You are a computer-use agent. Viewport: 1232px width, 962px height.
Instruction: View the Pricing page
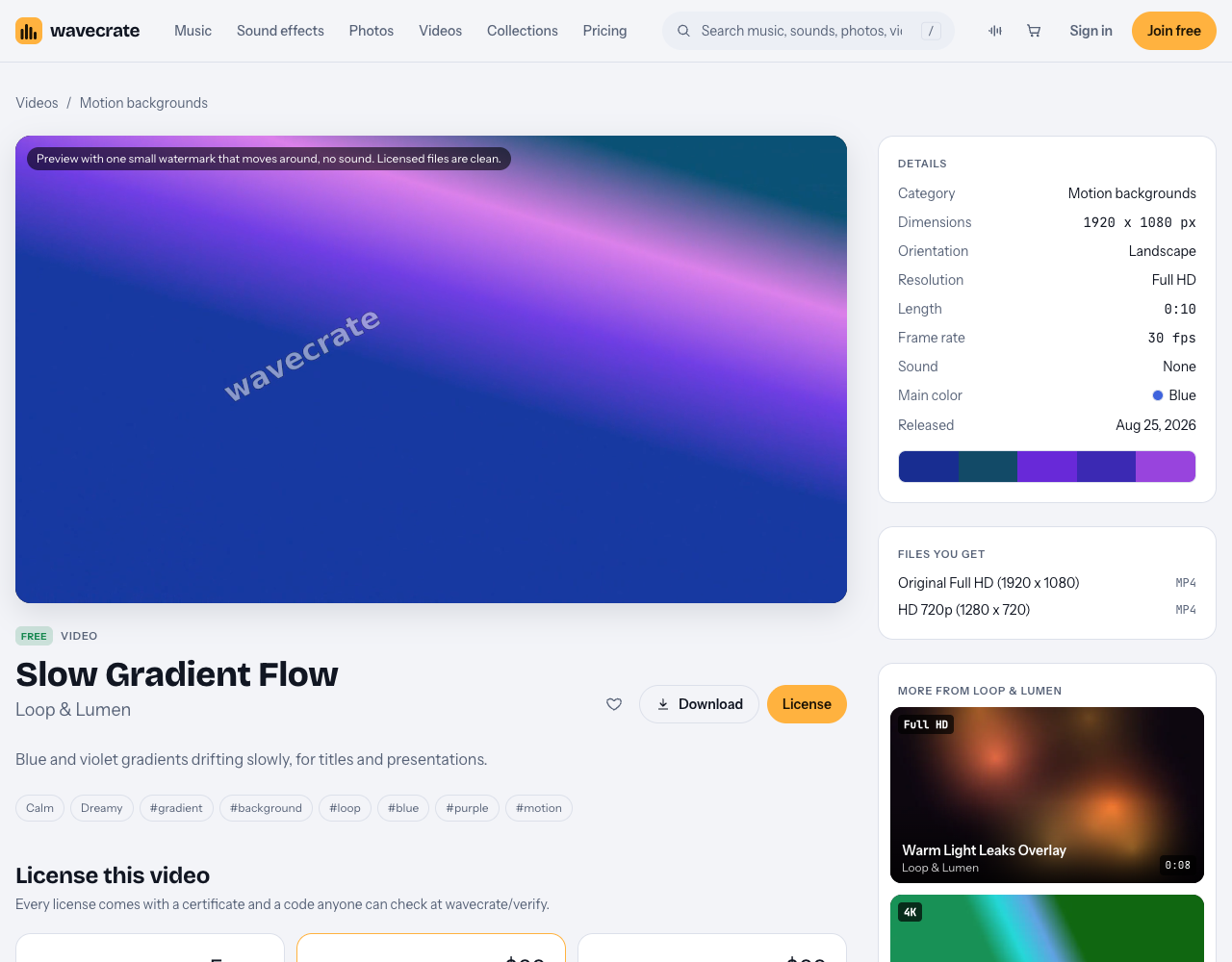click(x=604, y=31)
